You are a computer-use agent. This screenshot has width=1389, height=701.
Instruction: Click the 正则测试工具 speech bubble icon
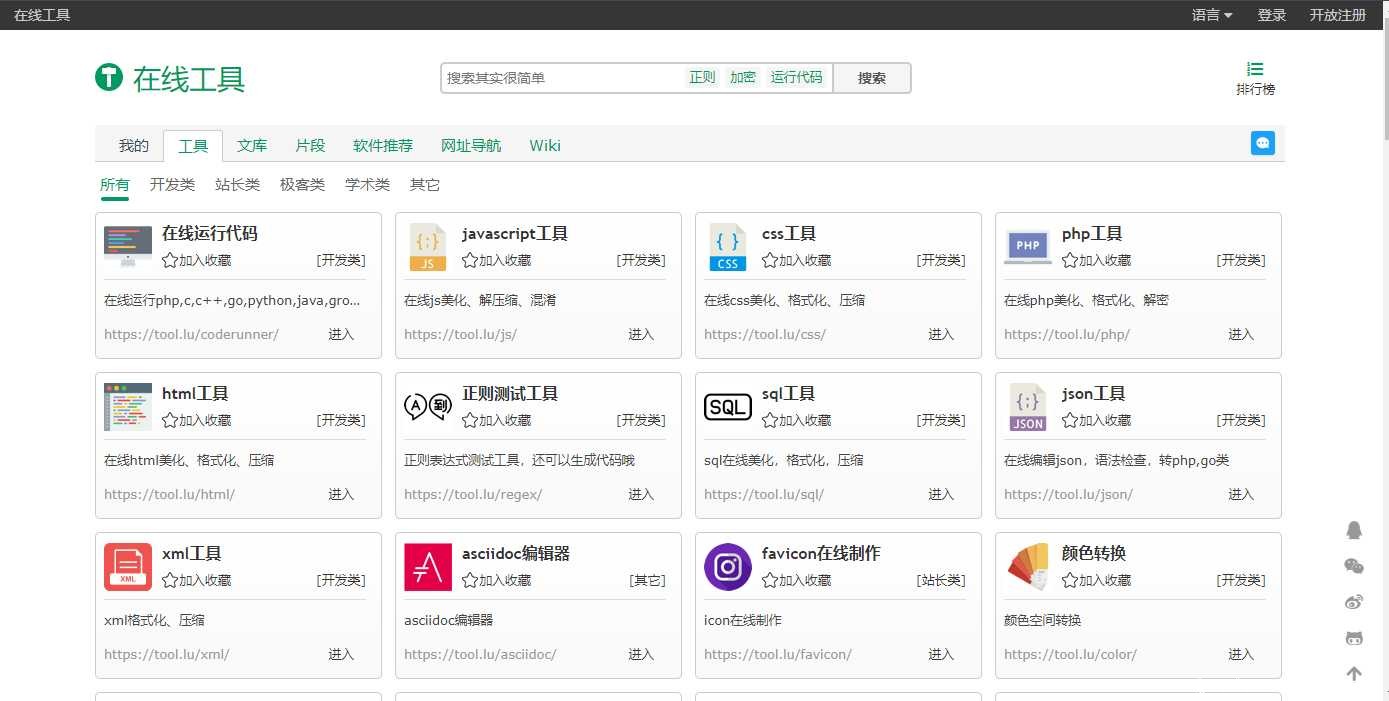[428, 406]
